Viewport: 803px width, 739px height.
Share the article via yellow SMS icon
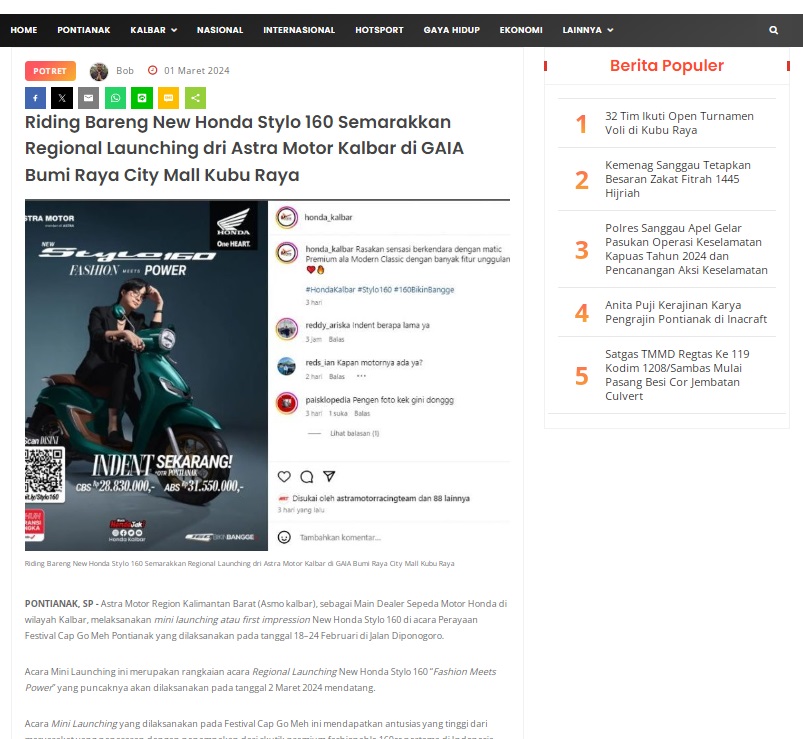pyautogui.click(x=168, y=98)
